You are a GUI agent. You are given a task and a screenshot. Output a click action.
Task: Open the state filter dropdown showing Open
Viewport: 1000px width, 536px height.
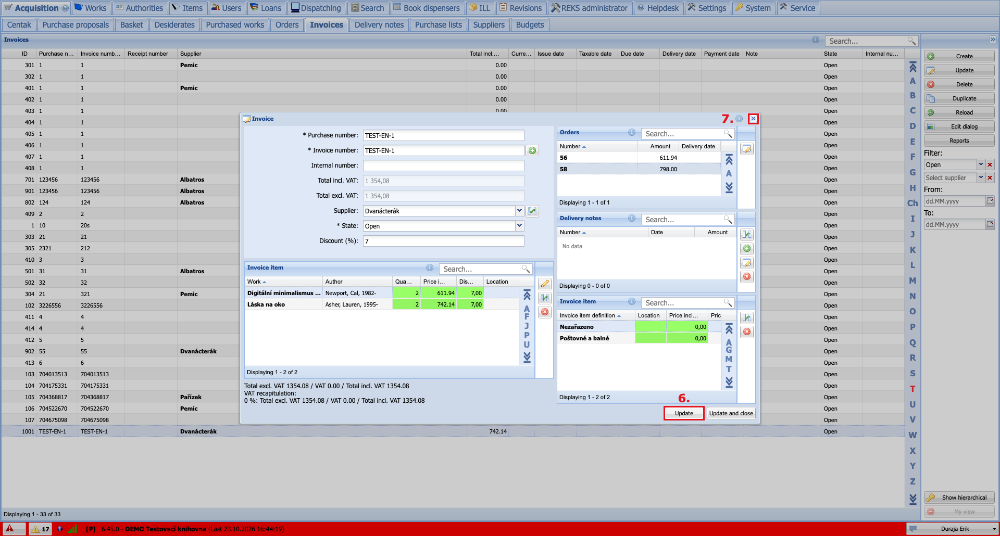981,165
